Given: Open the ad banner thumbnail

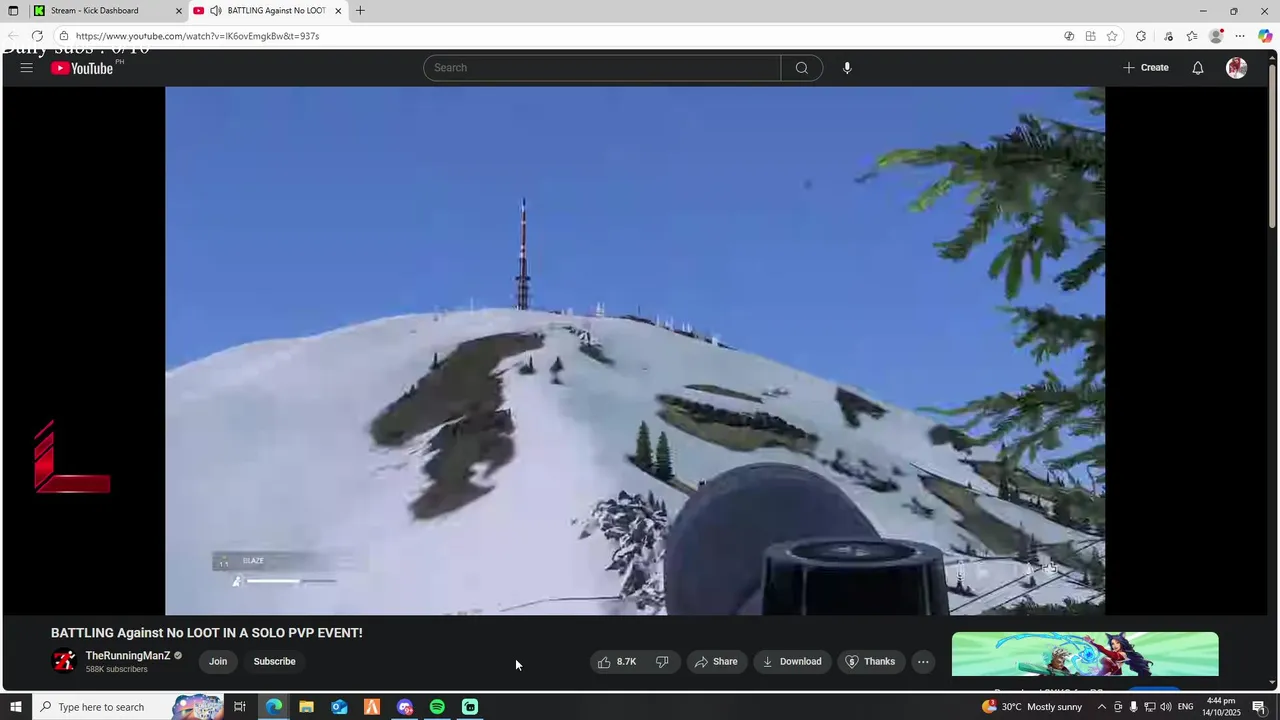Looking at the screenshot, I should (1085, 654).
